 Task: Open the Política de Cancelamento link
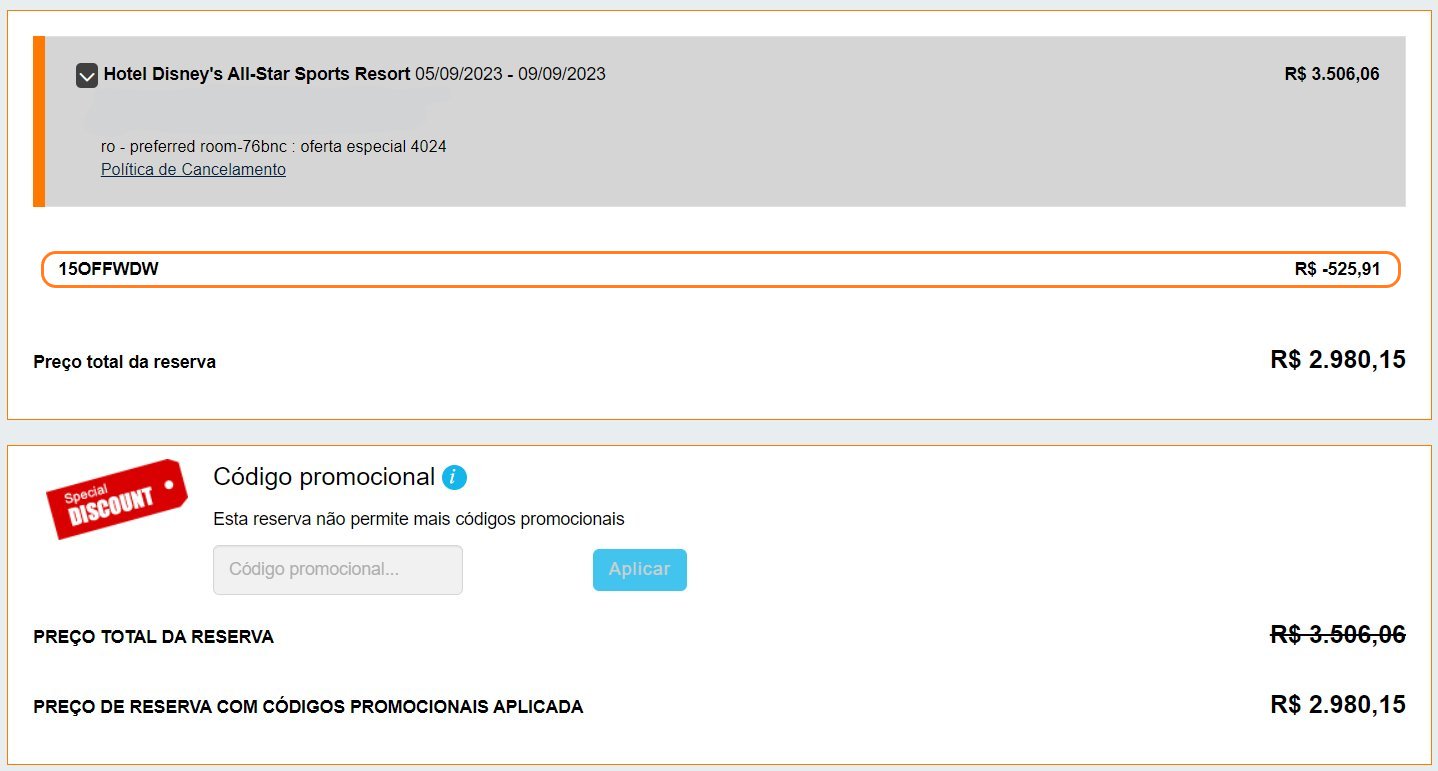tap(193, 169)
